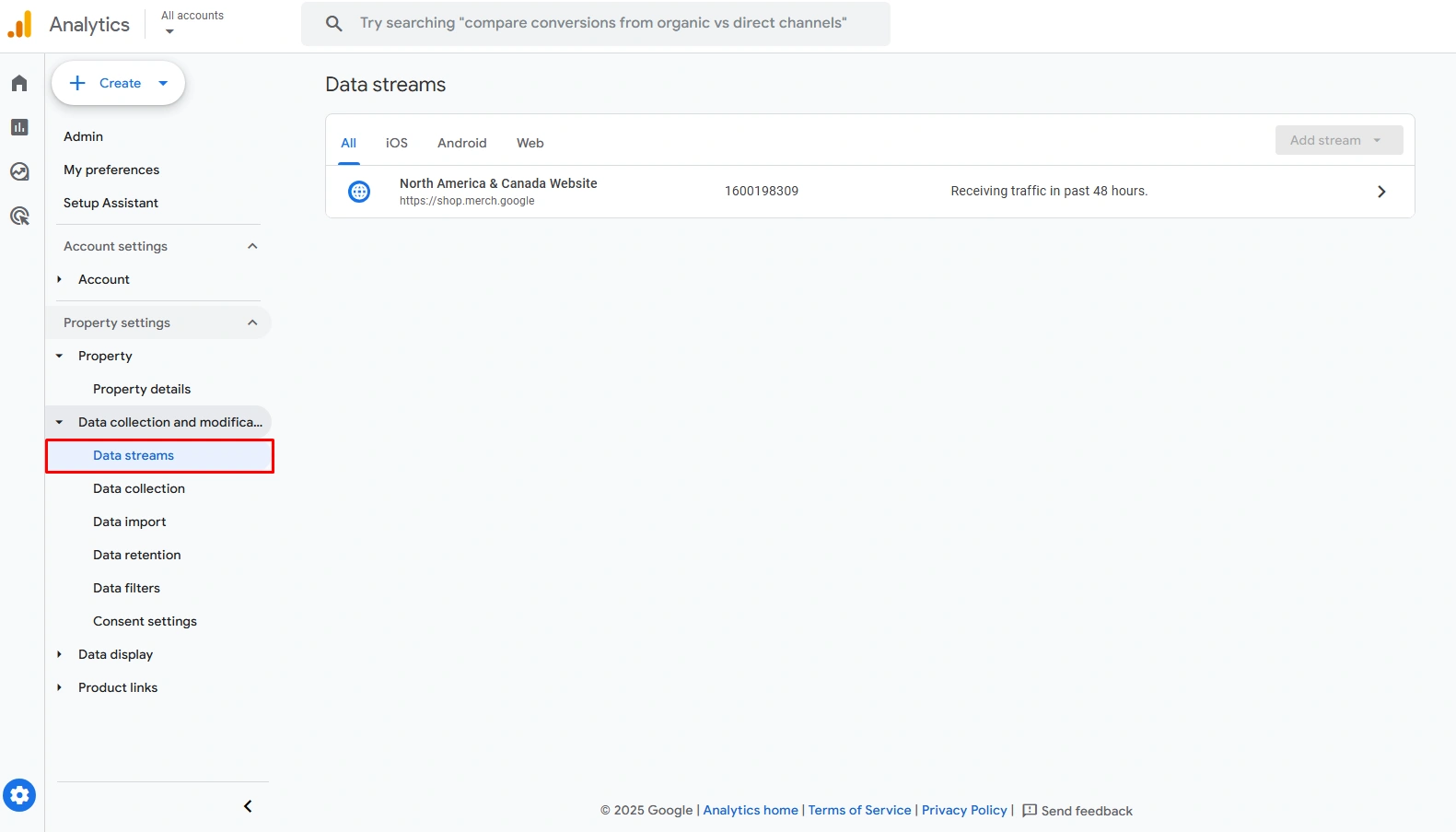This screenshot has width=1456, height=832.
Task: Click the Analytics home link
Action: click(x=751, y=810)
